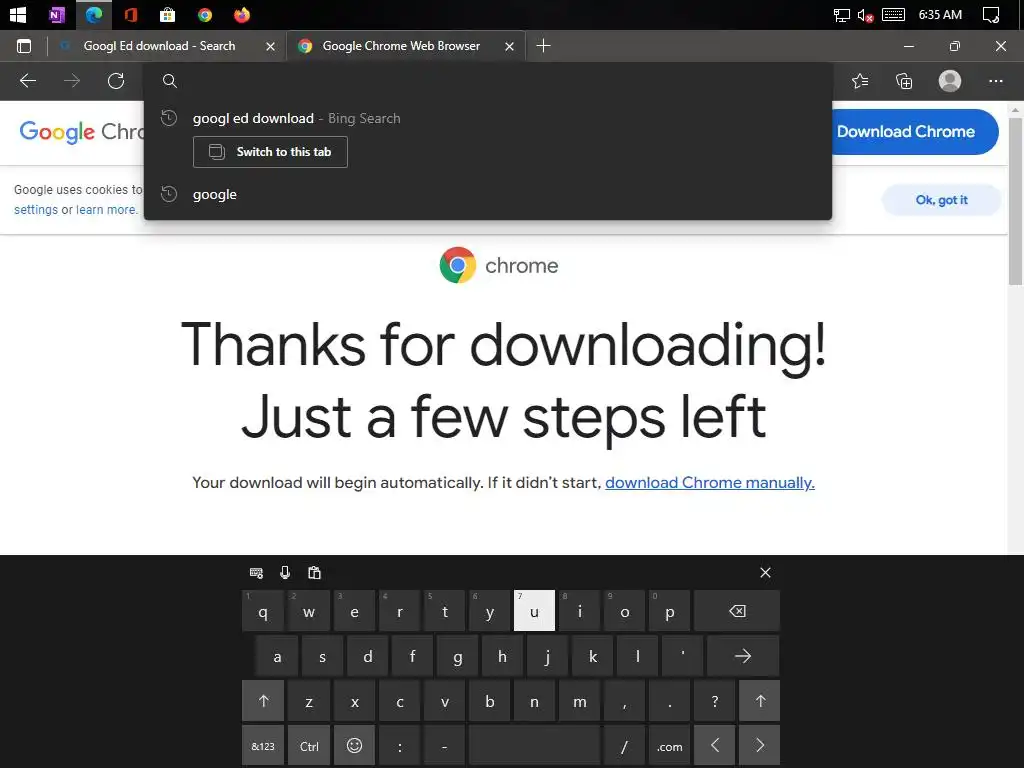Launch Firefox from the taskbar
The image size is (1024, 768).
(242, 14)
